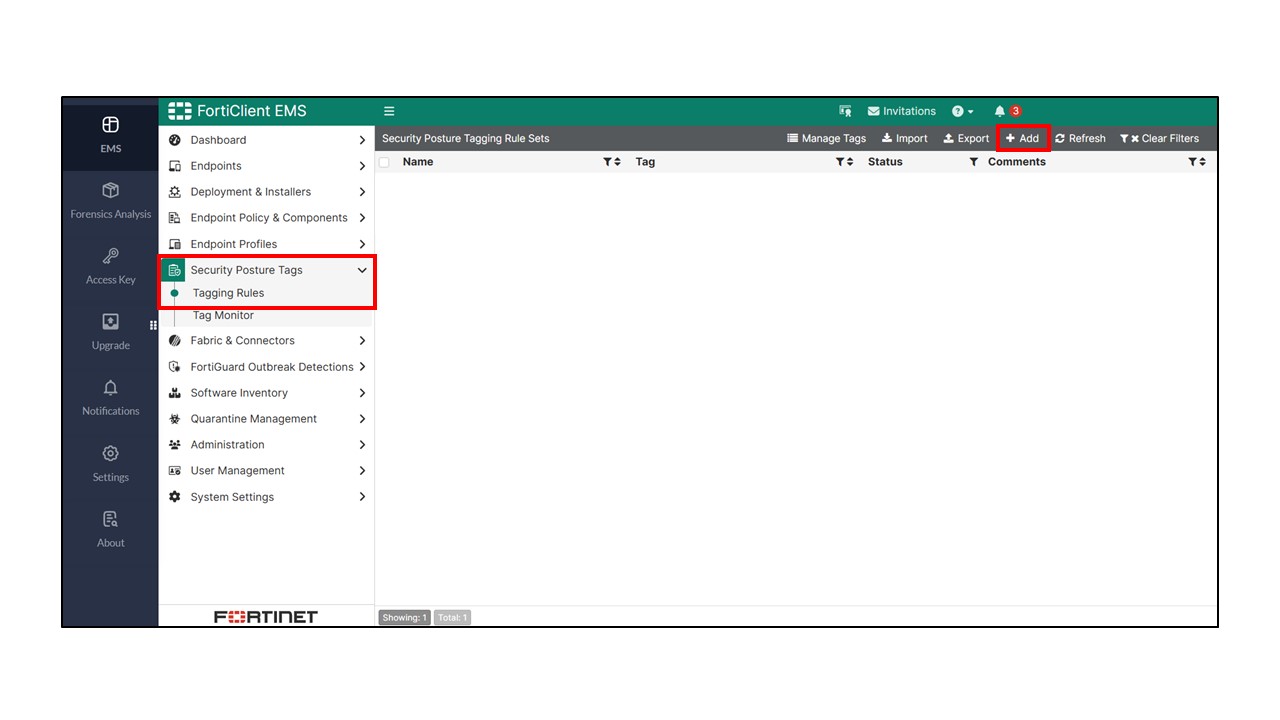Filter the Comments column
Screen dimensions: 1280x720
(1192, 162)
